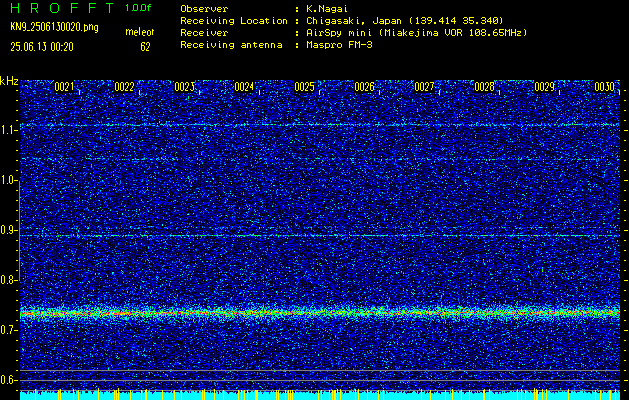Click the version label 1.00f
Screen dimensions: 629x400
tap(138, 8)
